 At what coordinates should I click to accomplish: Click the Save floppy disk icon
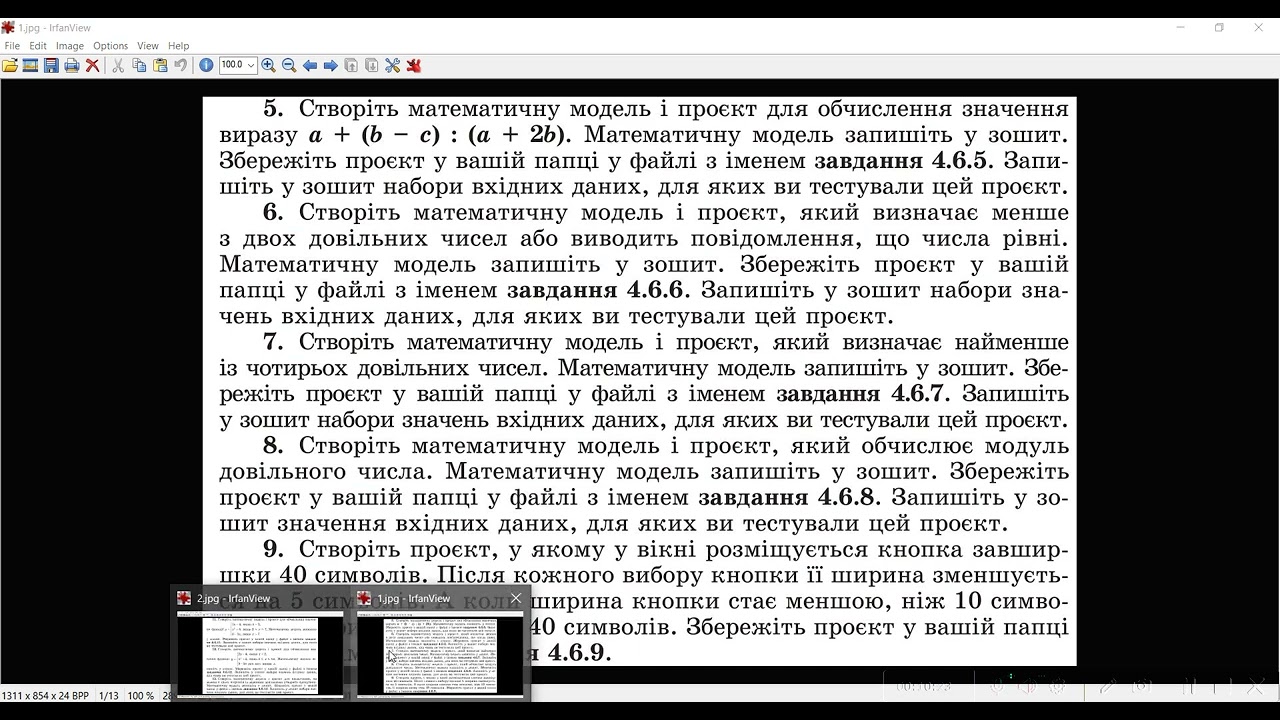click(x=51, y=65)
